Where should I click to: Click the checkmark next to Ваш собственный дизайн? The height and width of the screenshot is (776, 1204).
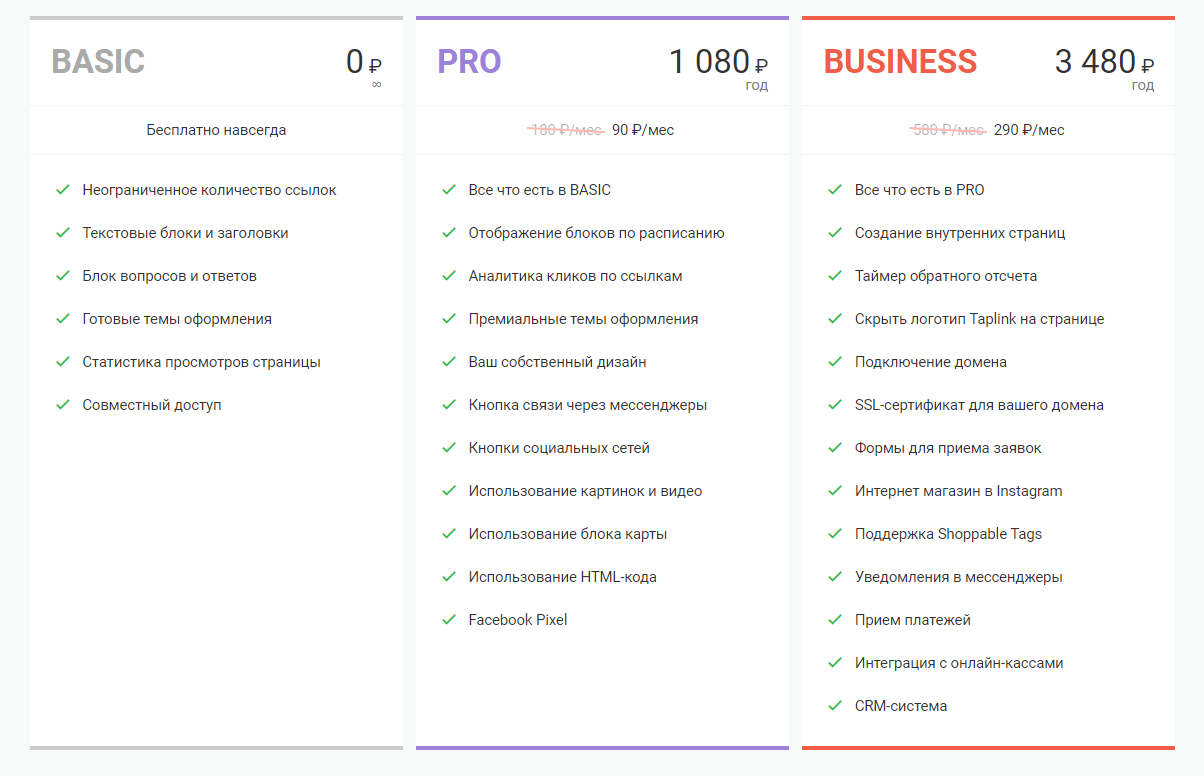pyautogui.click(x=448, y=361)
